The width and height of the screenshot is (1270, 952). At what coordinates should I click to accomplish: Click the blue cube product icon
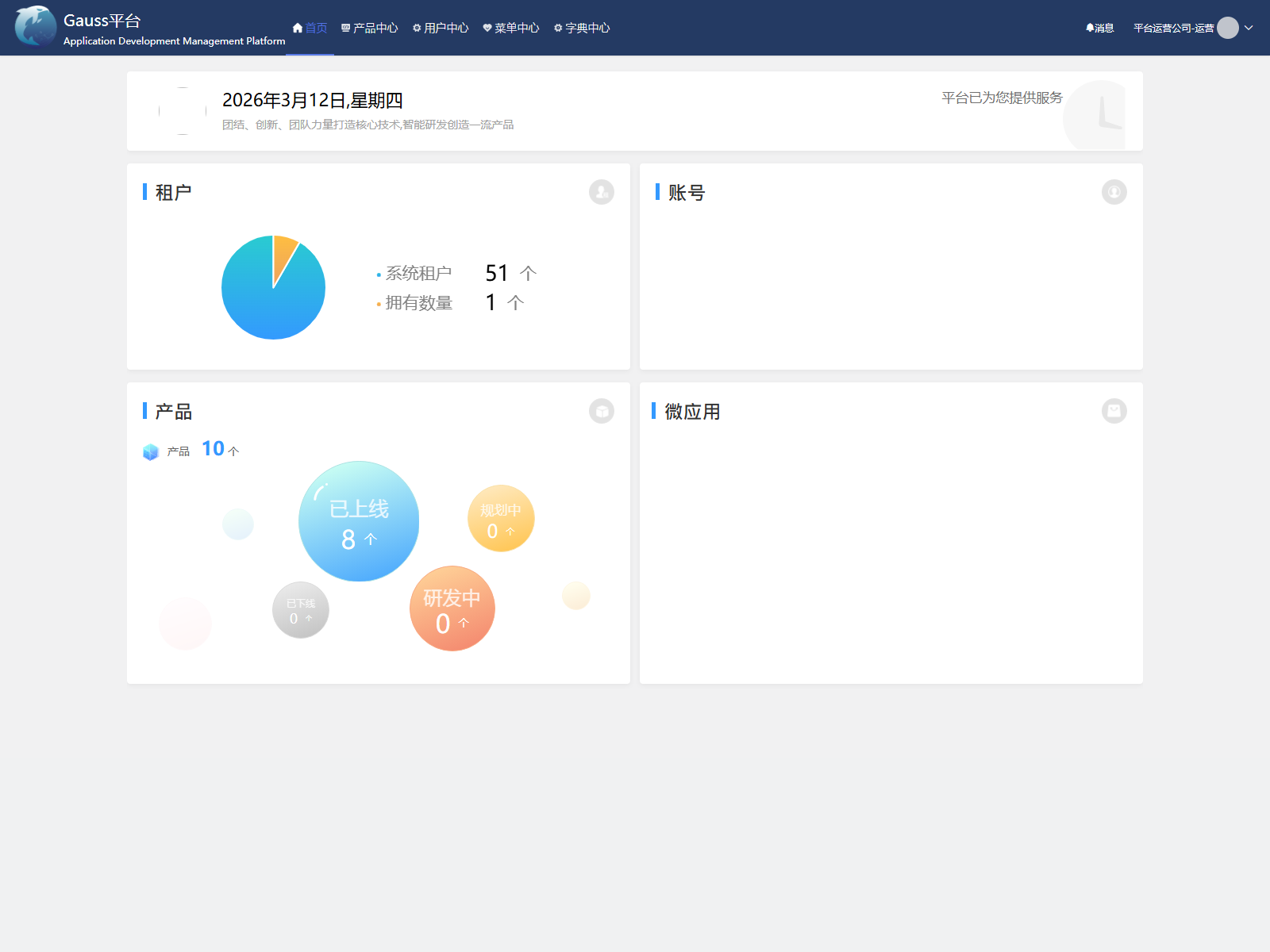point(151,452)
